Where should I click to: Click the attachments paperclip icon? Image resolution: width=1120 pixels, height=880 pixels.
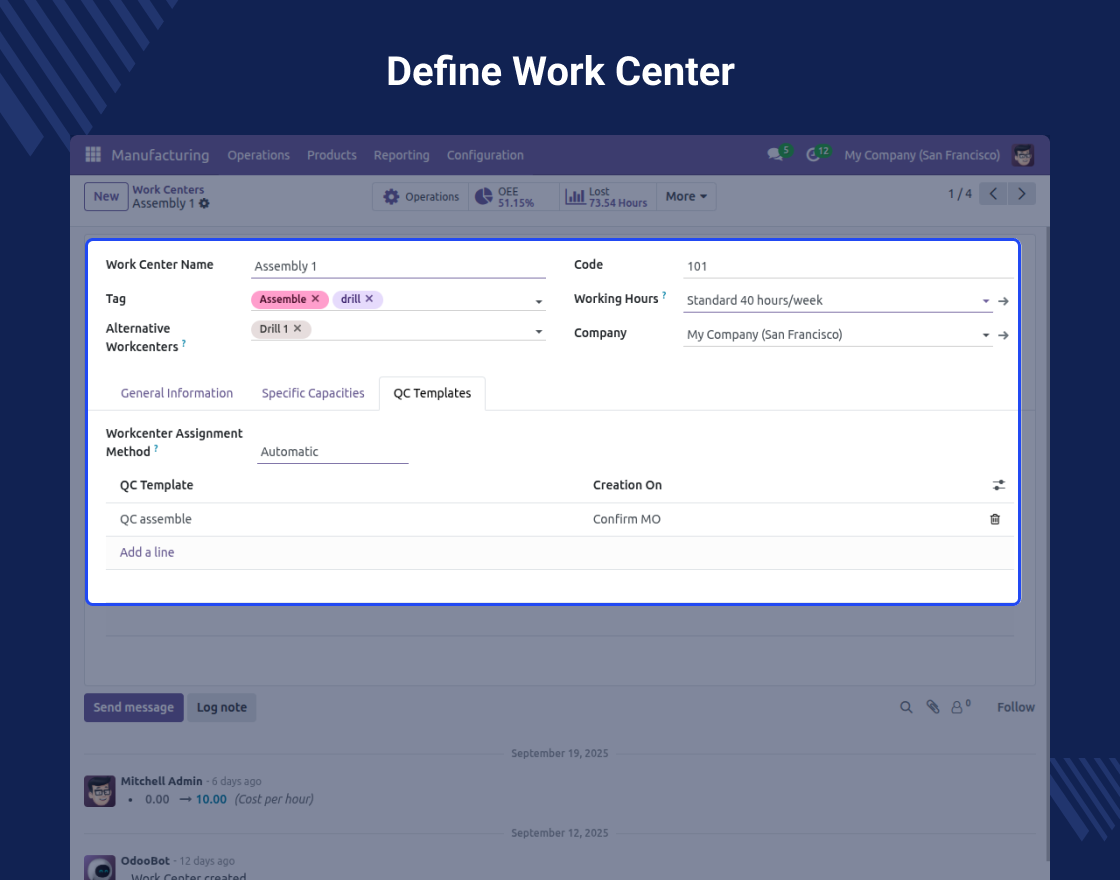tap(933, 707)
